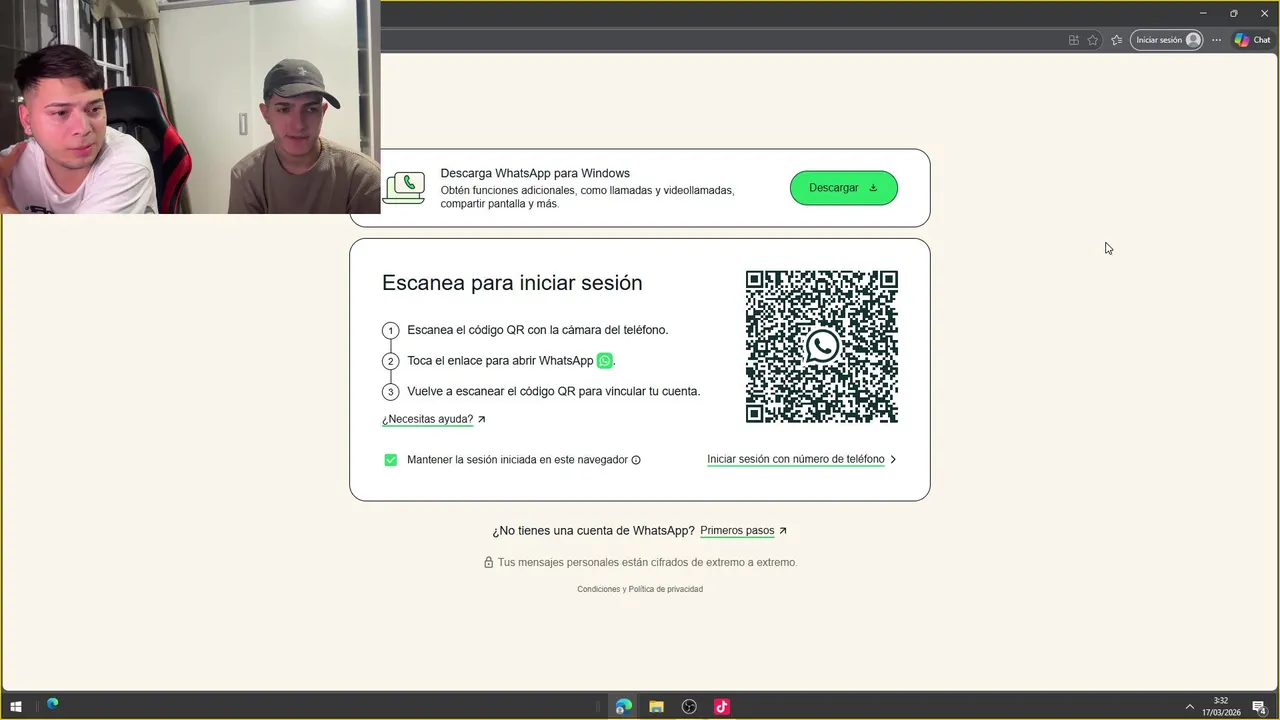Click green WhatsApp icon in step 2
The width and height of the screenshot is (1280, 720).
(604, 361)
